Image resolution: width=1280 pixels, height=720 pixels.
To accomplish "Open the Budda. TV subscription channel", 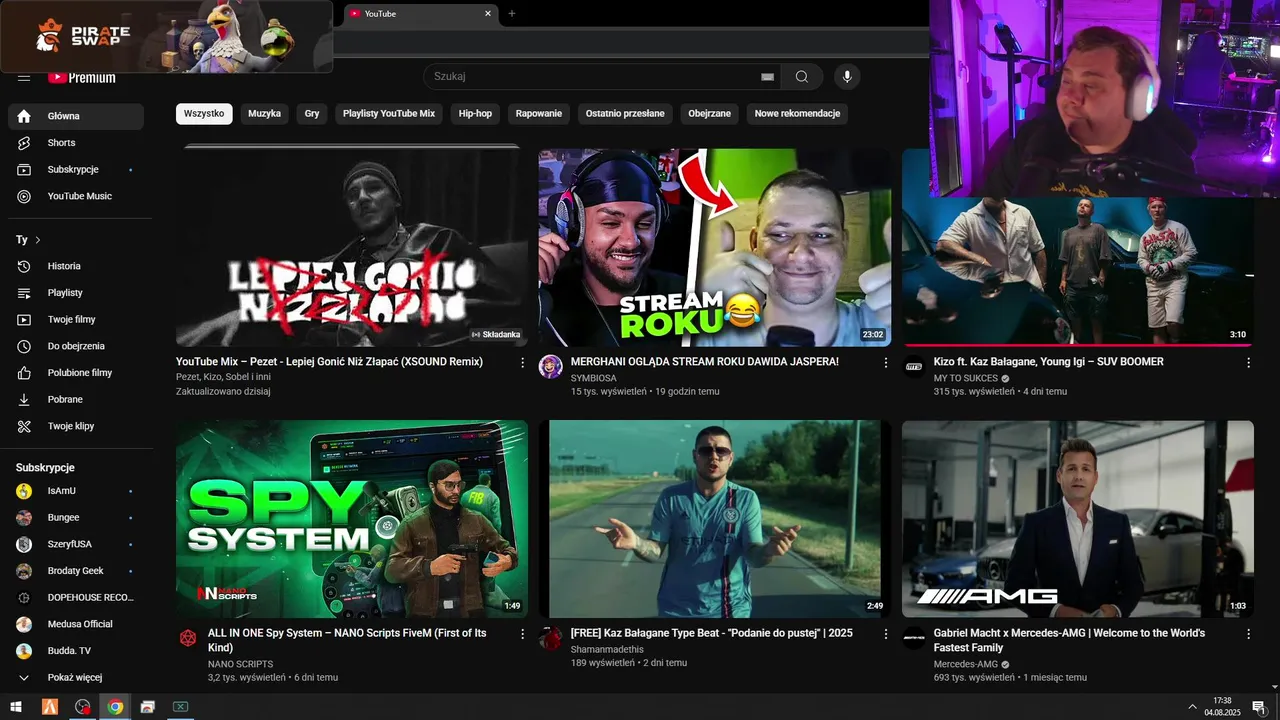I will 76,651.
